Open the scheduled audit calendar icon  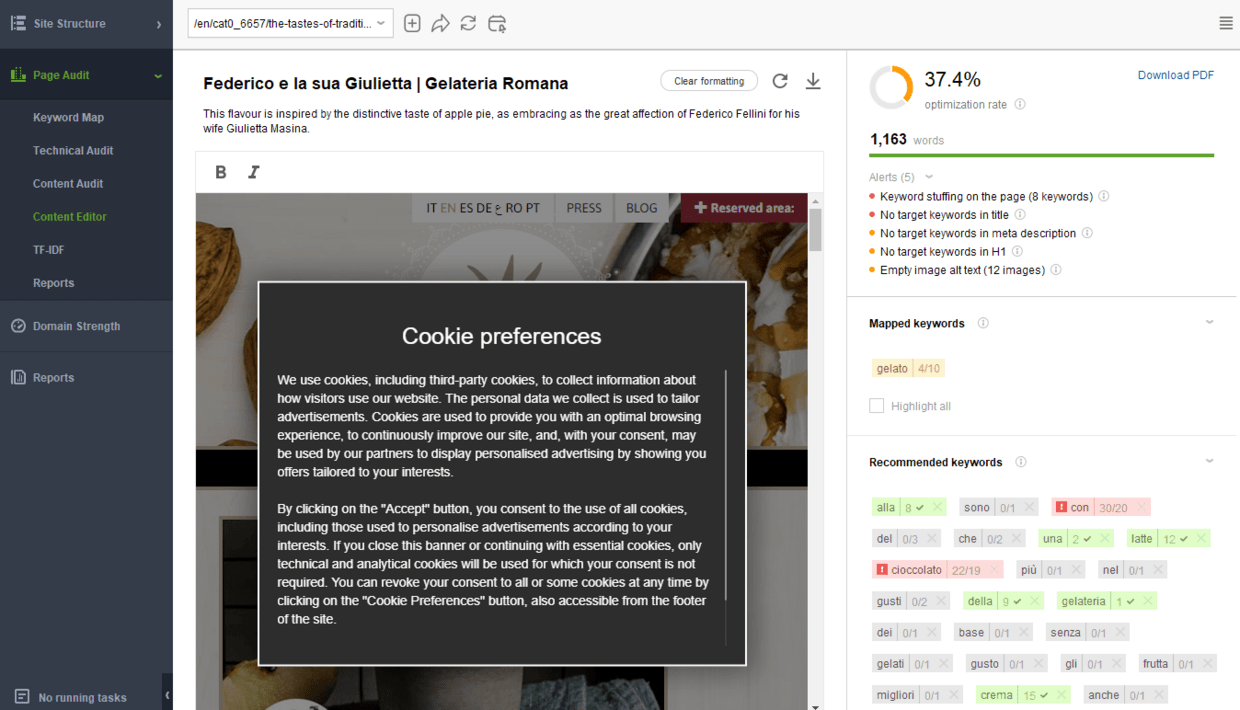tap(496, 22)
